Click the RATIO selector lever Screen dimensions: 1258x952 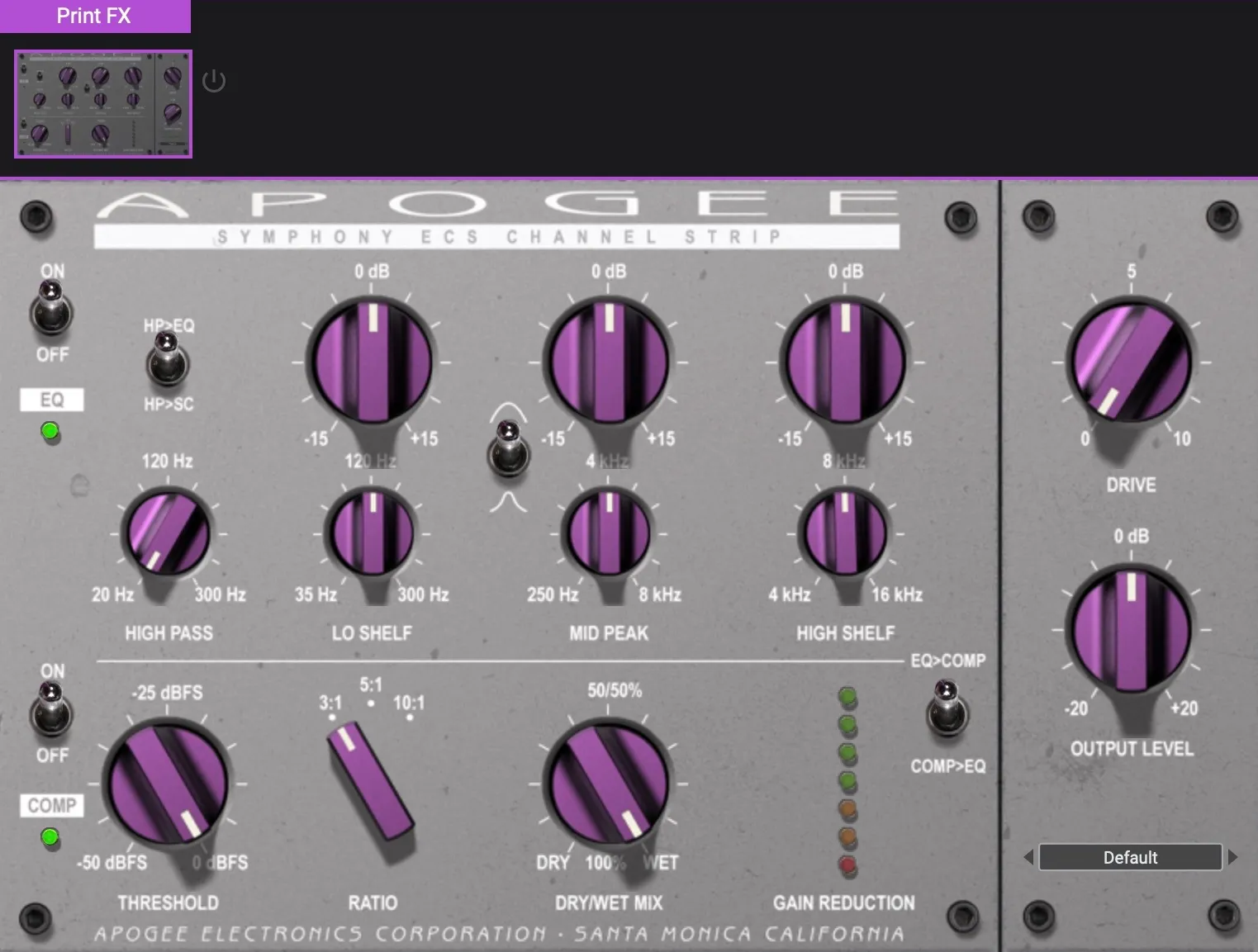371,780
